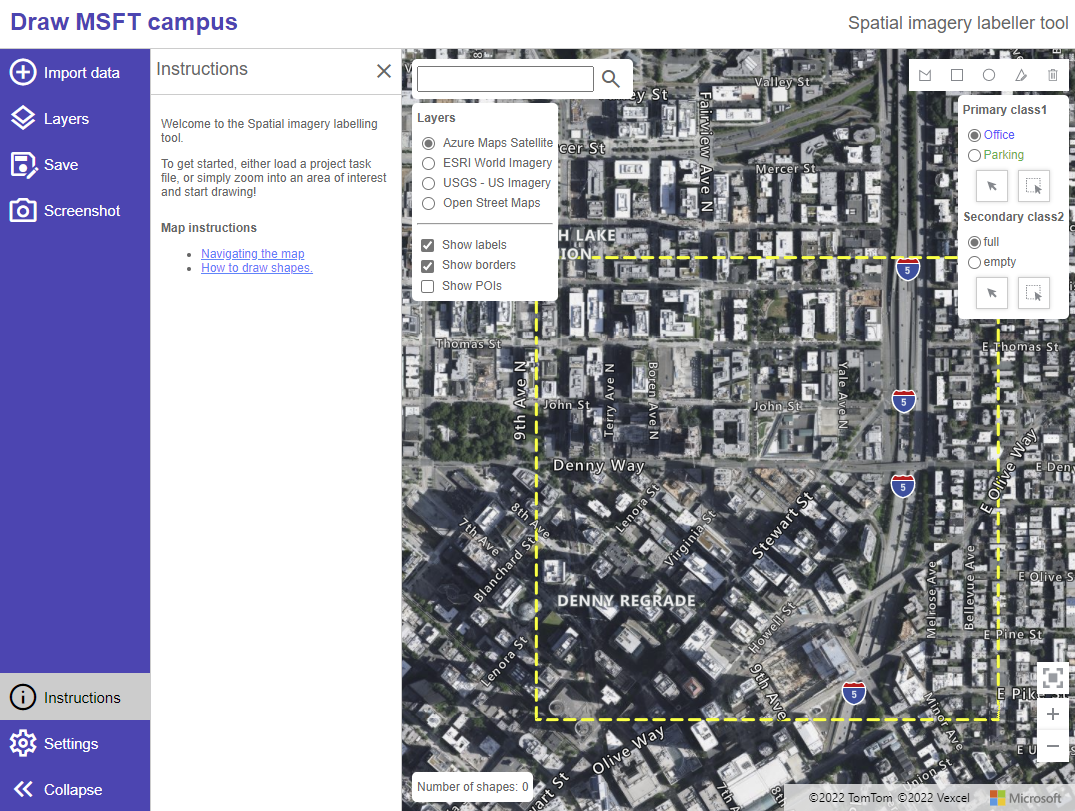Click the 'DENNY REGRADE' map label

point(626,601)
